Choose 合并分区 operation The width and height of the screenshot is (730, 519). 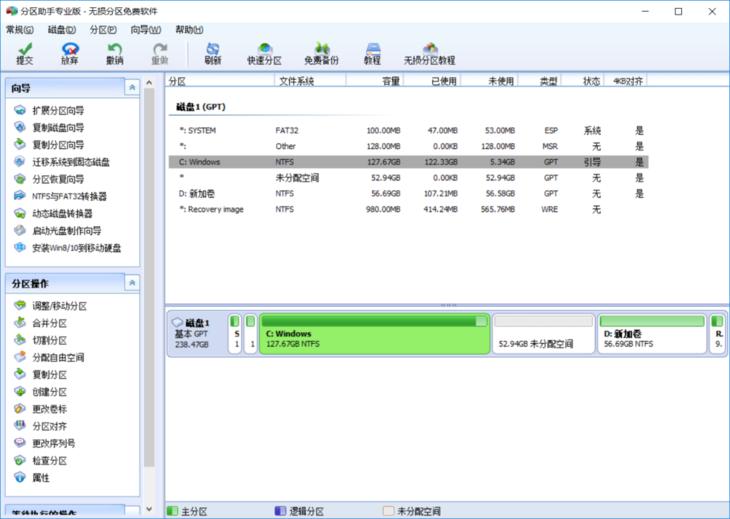coord(41,323)
